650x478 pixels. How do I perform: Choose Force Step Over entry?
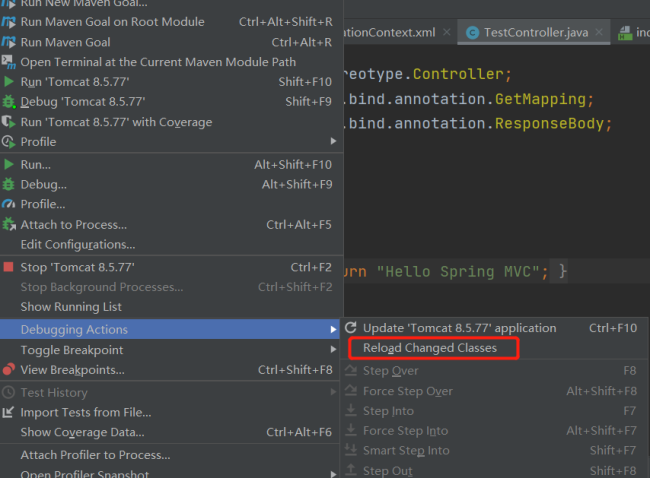(x=495, y=391)
